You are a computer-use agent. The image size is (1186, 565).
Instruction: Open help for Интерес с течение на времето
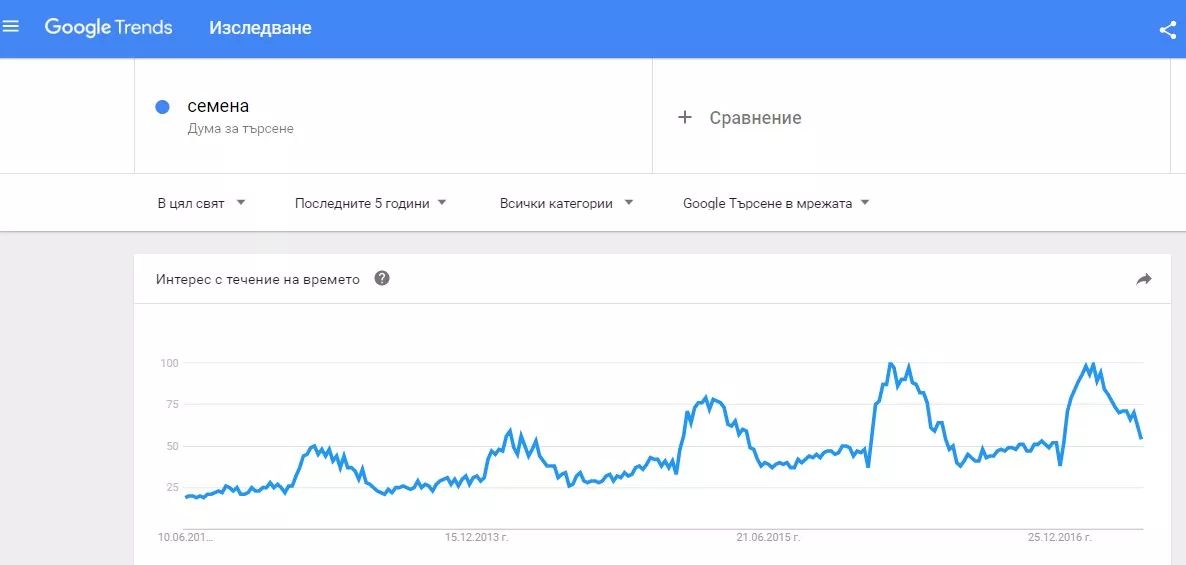[381, 278]
